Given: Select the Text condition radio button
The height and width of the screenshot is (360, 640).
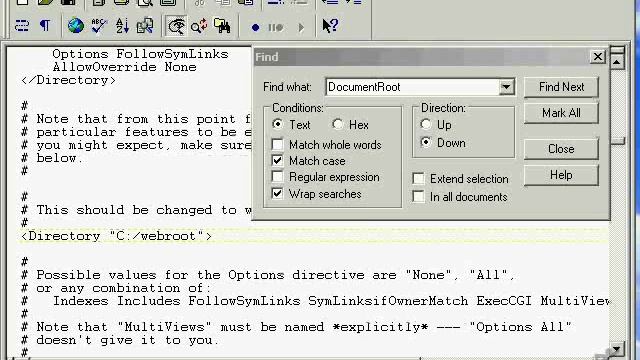Looking at the screenshot, I should click(278, 124).
